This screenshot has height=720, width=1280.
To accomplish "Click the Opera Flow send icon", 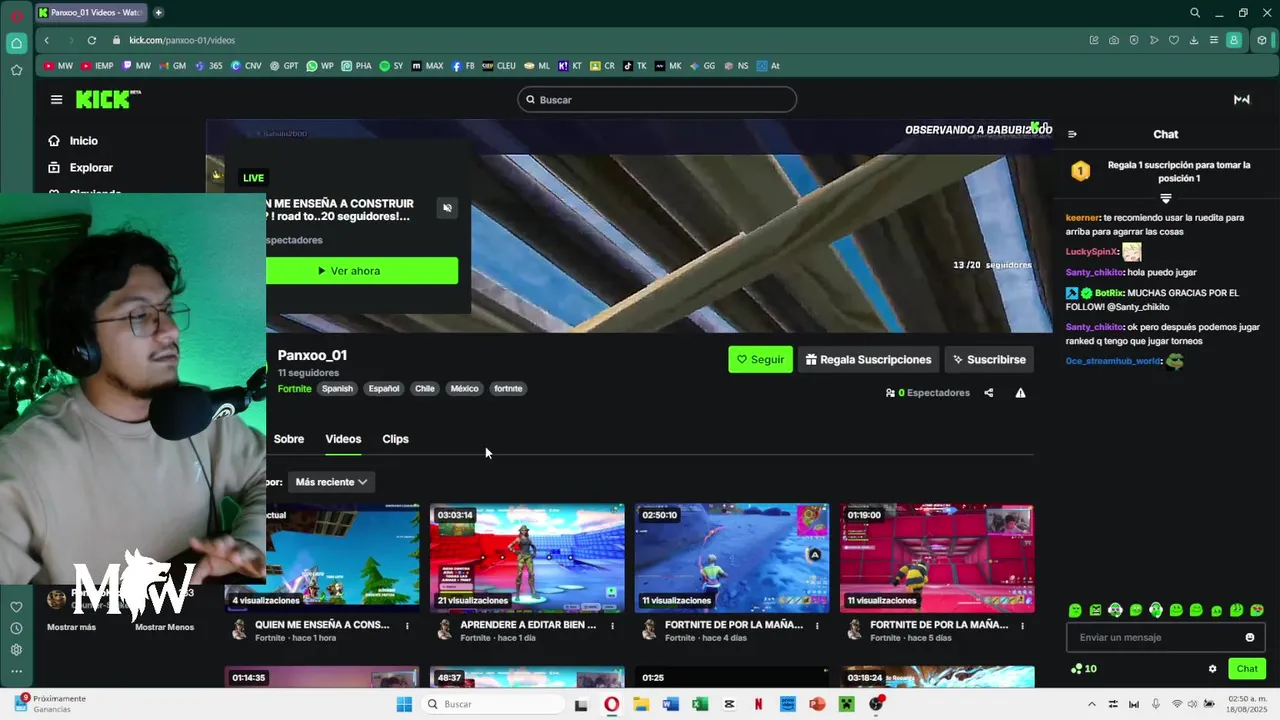I will coord(1154,40).
